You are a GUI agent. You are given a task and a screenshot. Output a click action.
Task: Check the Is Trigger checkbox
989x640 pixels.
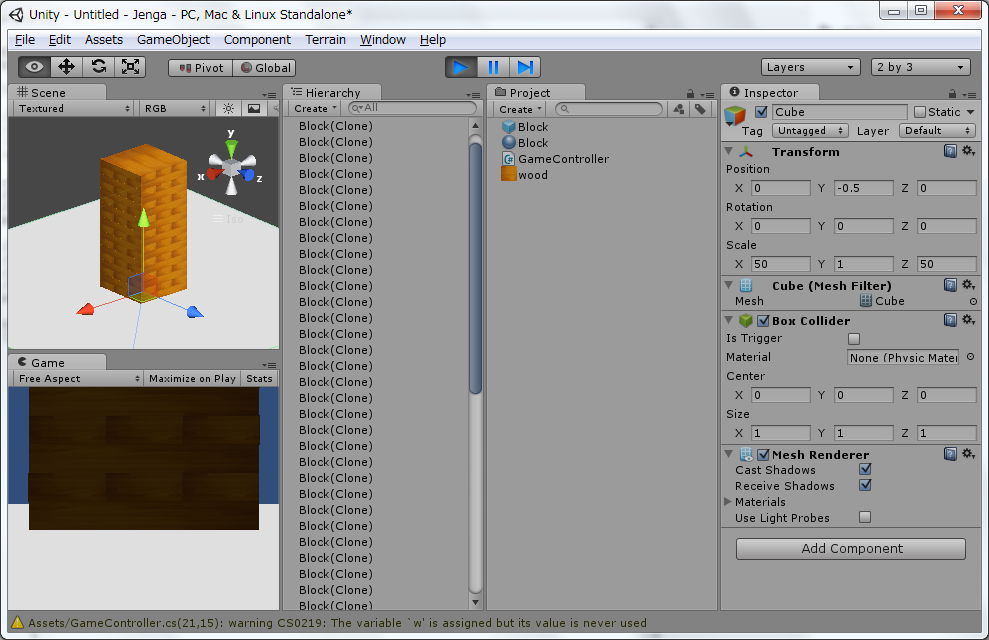coord(854,339)
